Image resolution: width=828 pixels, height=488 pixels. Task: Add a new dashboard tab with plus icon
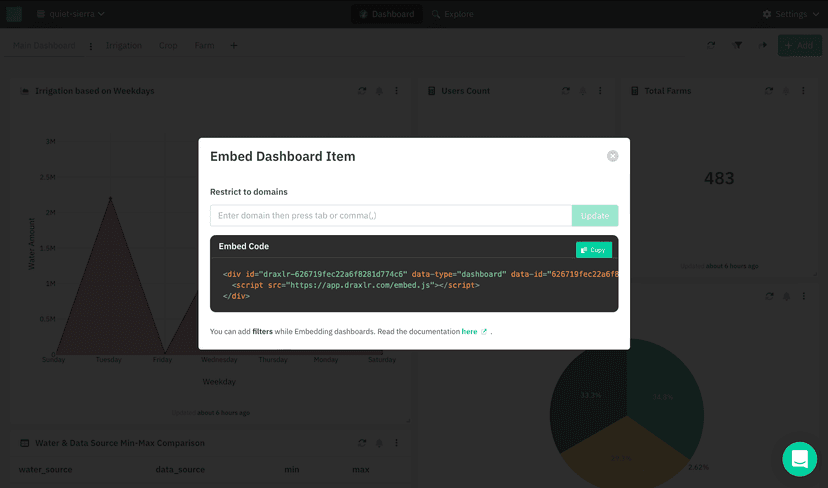tap(233, 45)
